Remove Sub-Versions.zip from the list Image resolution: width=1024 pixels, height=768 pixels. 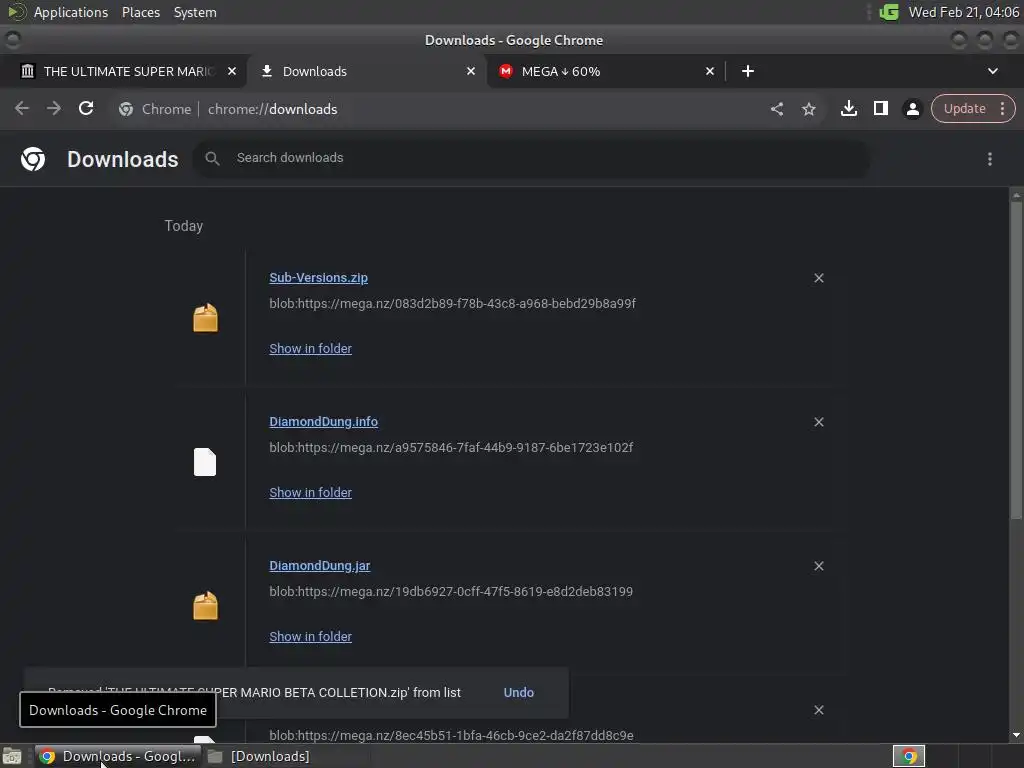coord(818,278)
